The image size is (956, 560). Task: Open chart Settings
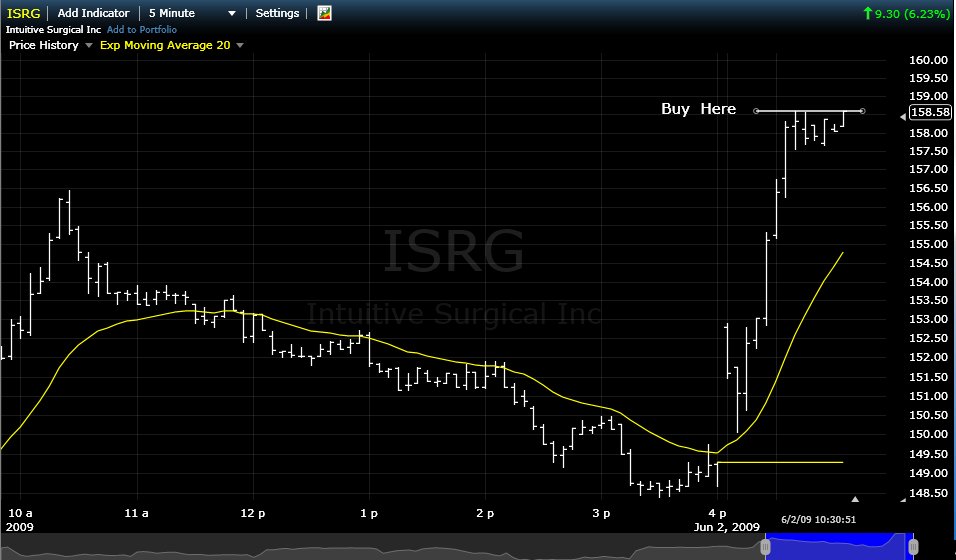pos(277,13)
